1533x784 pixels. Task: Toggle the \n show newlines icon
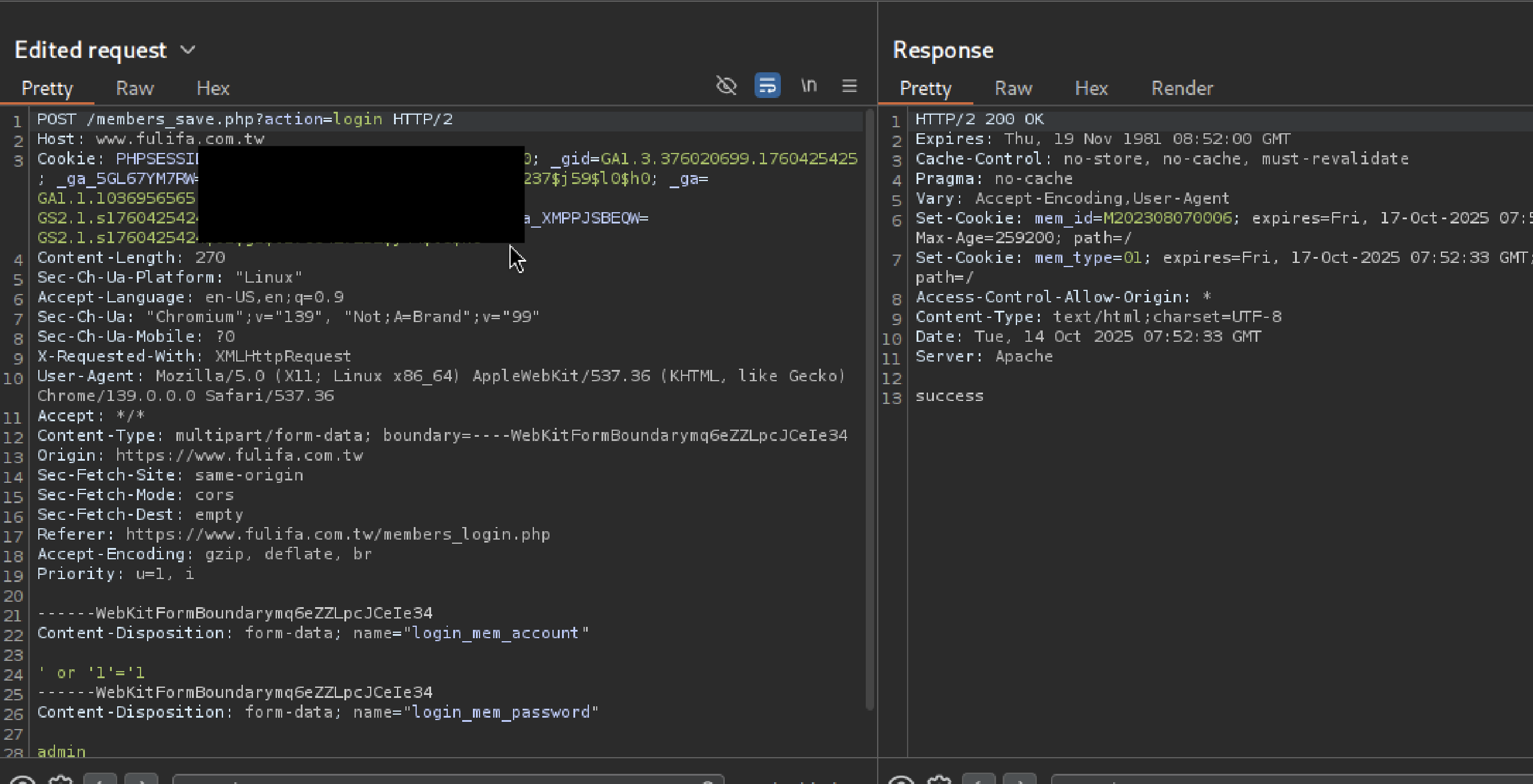[x=808, y=85]
